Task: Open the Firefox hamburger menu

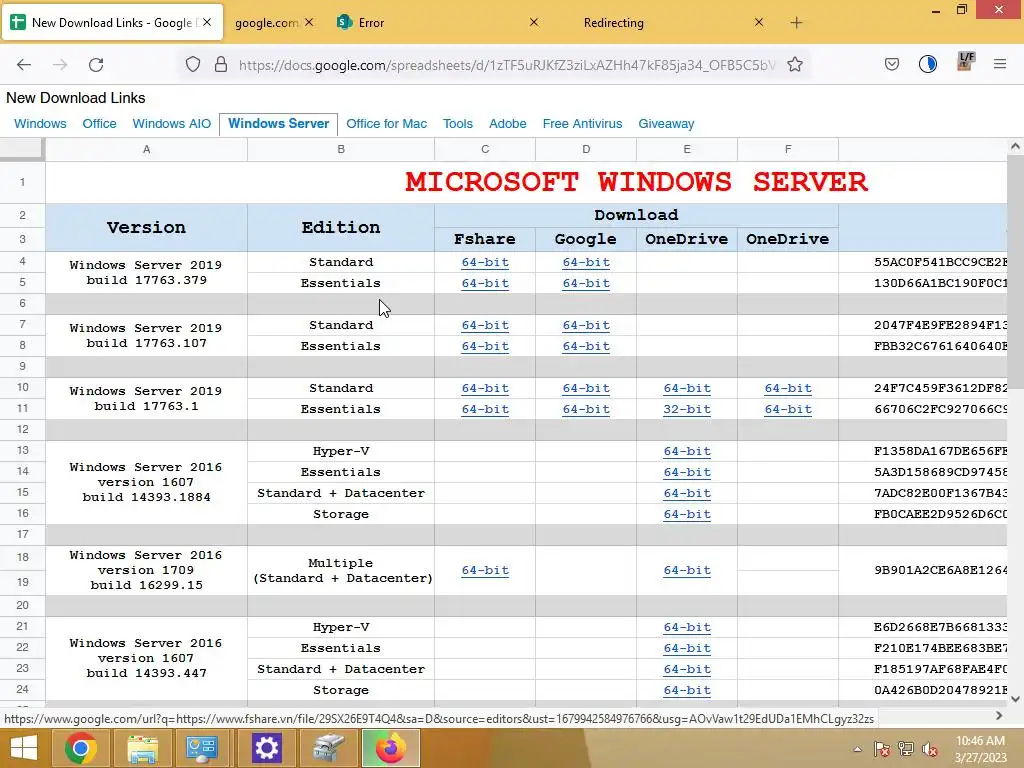Action: click(x=1000, y=64)
